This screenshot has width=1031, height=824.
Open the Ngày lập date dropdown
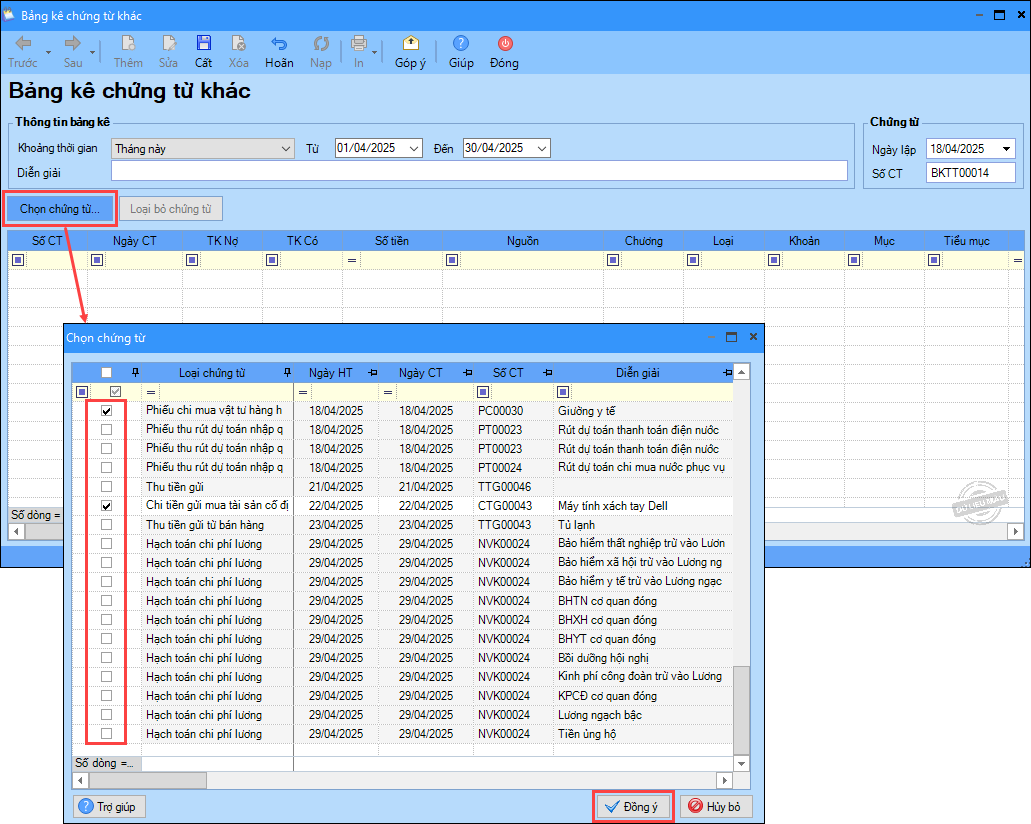[x=1006, y=149]
